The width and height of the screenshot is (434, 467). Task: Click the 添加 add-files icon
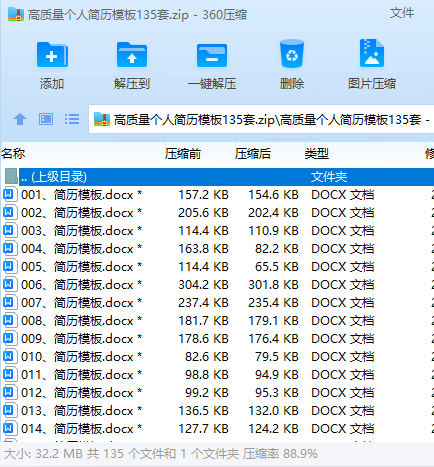(x=52, y=55)
